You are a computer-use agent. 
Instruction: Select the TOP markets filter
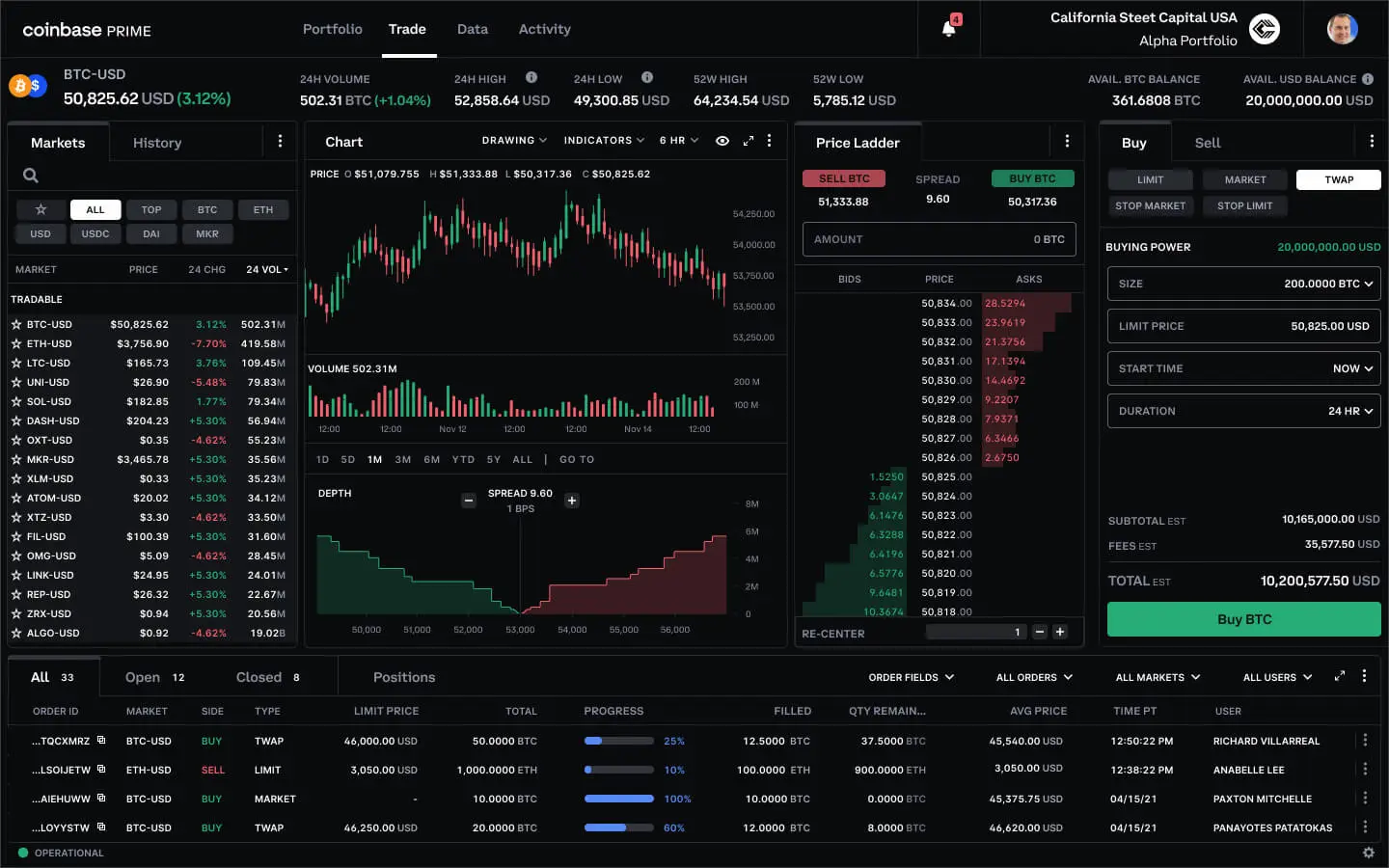point(151,209)
